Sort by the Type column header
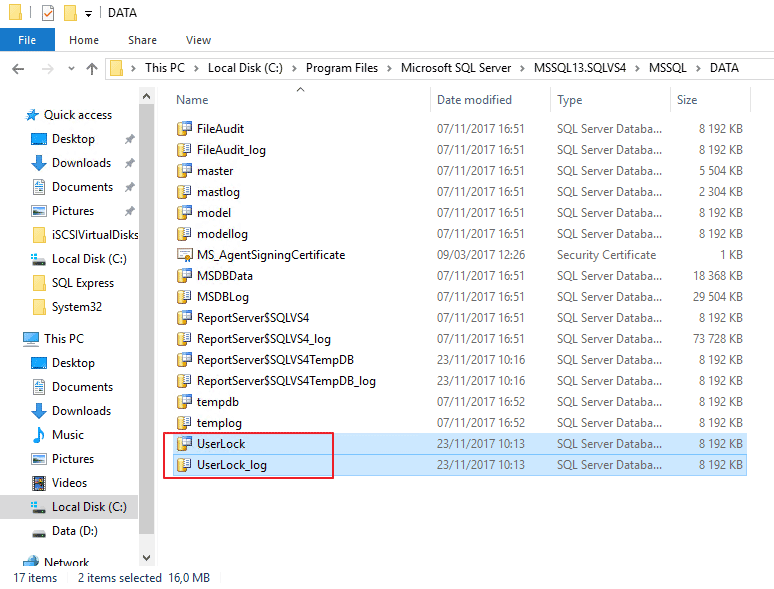This screenshot has width=774, height=589. point(610,100)
